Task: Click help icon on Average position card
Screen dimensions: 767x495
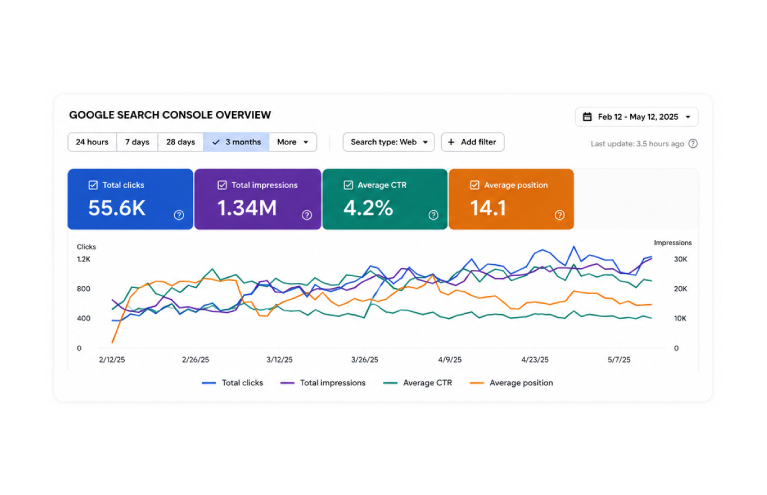Action: [560, 215]
